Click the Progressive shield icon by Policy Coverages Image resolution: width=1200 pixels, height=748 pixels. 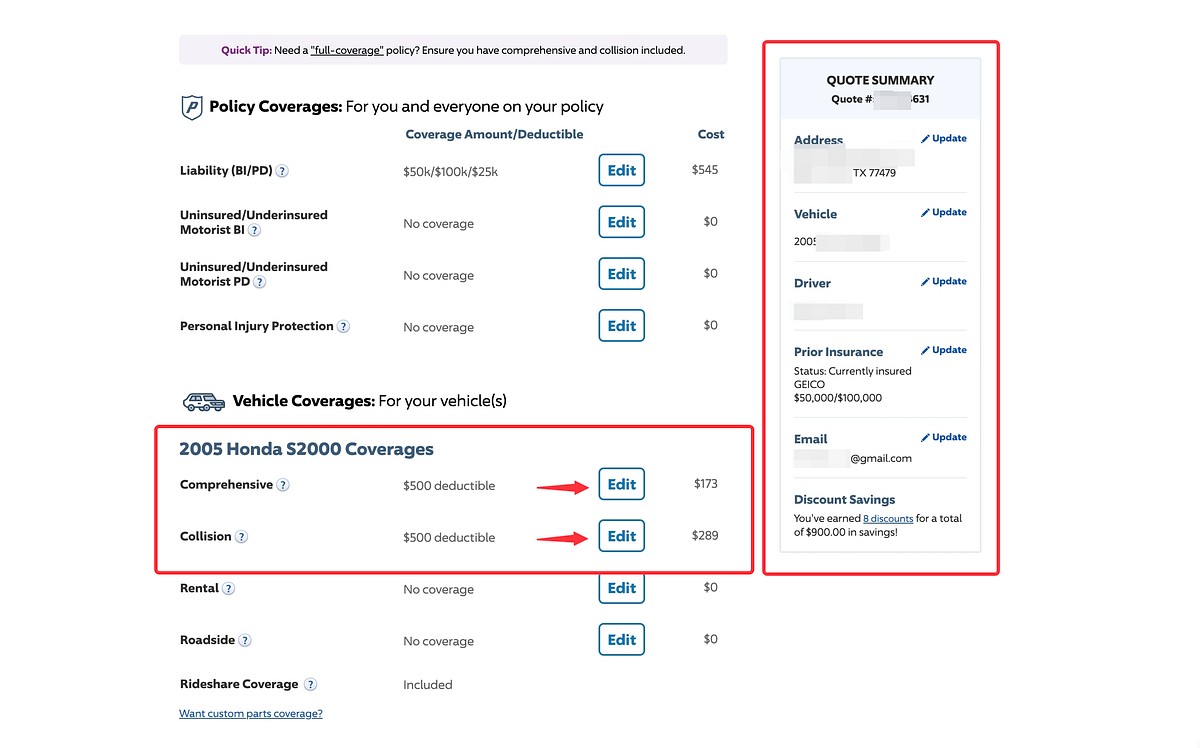(x=191, y=107)
